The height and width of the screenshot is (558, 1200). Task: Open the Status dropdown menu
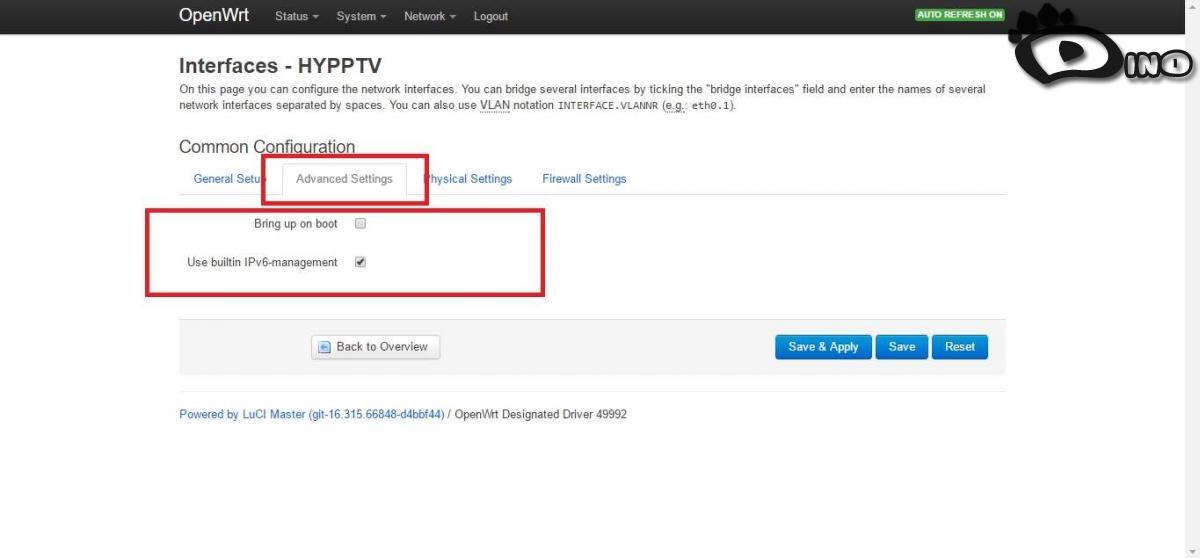(296, 16)
